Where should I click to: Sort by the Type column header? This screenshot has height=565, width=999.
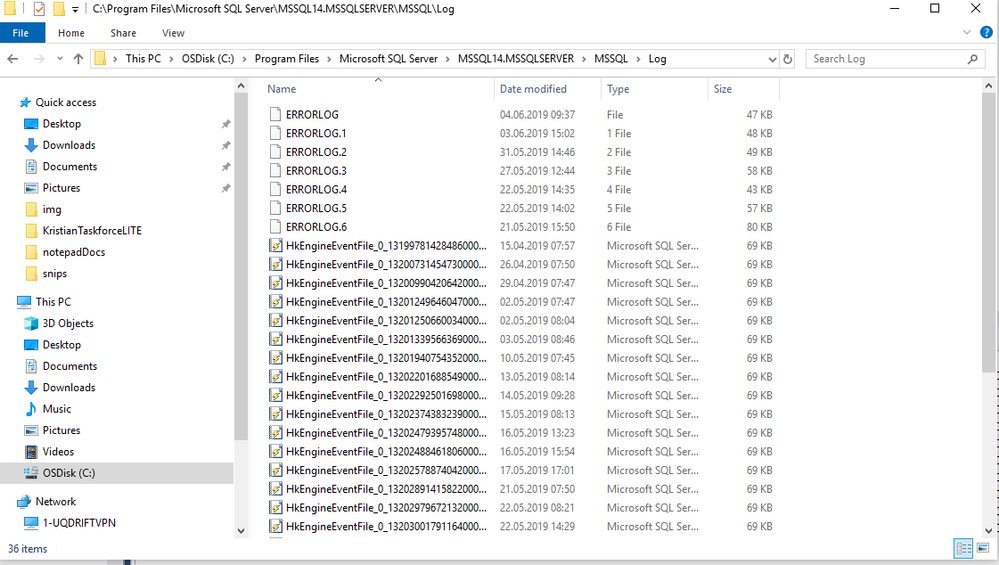618,89
